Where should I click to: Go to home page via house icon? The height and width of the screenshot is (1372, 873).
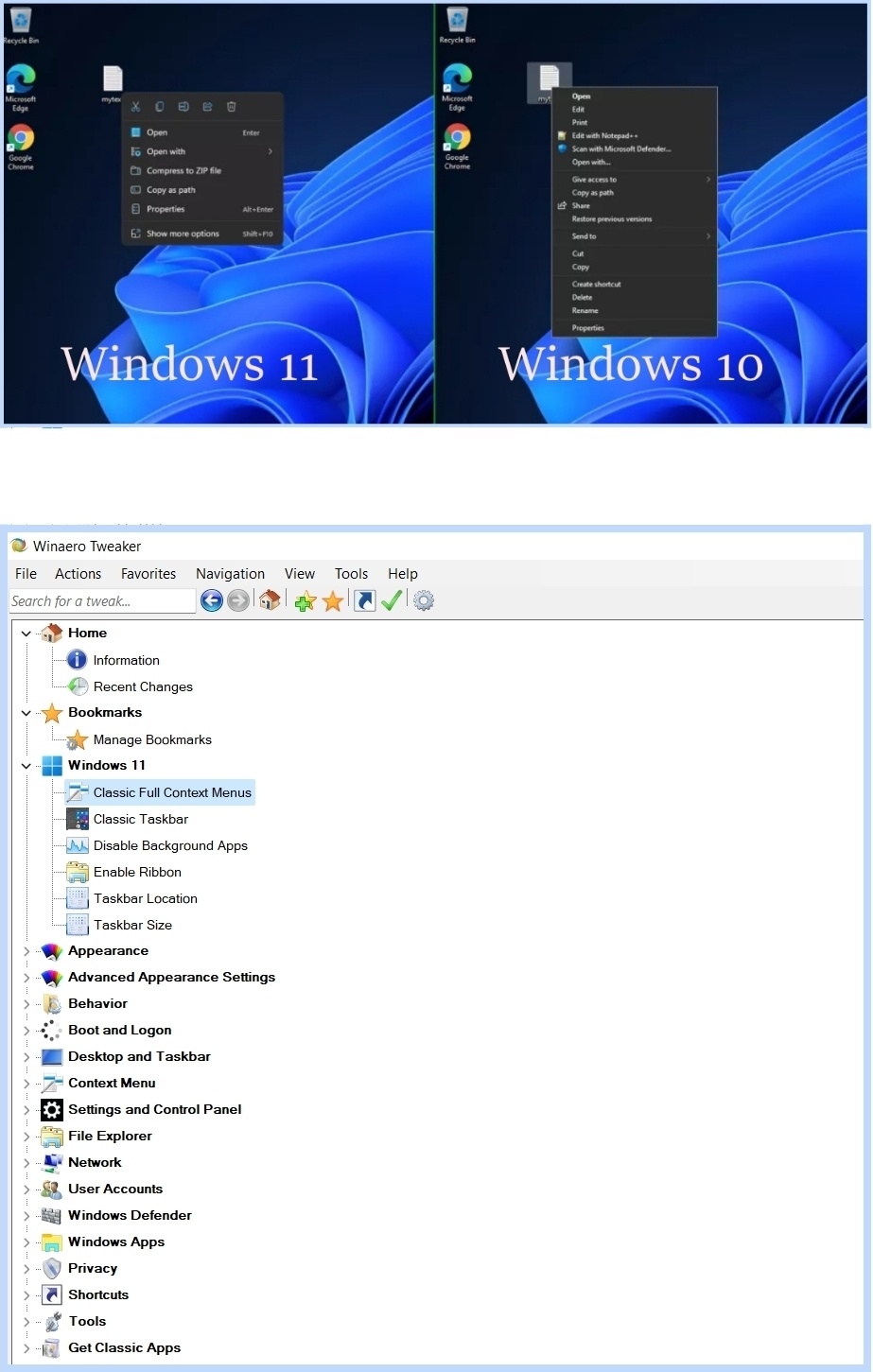[x=270, y=599]
